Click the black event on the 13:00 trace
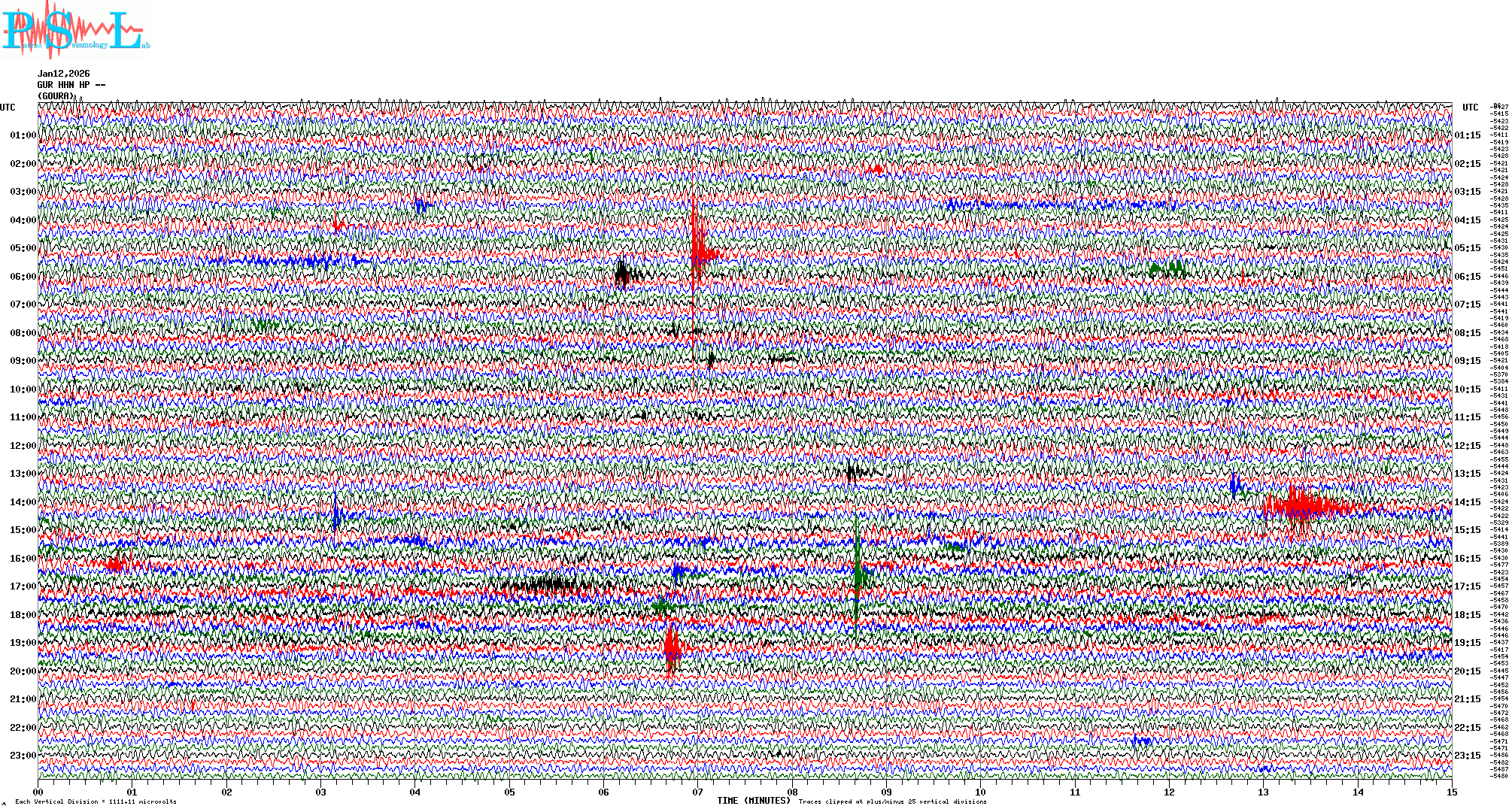The image size is (1512, 812). [x=852, y=473]
